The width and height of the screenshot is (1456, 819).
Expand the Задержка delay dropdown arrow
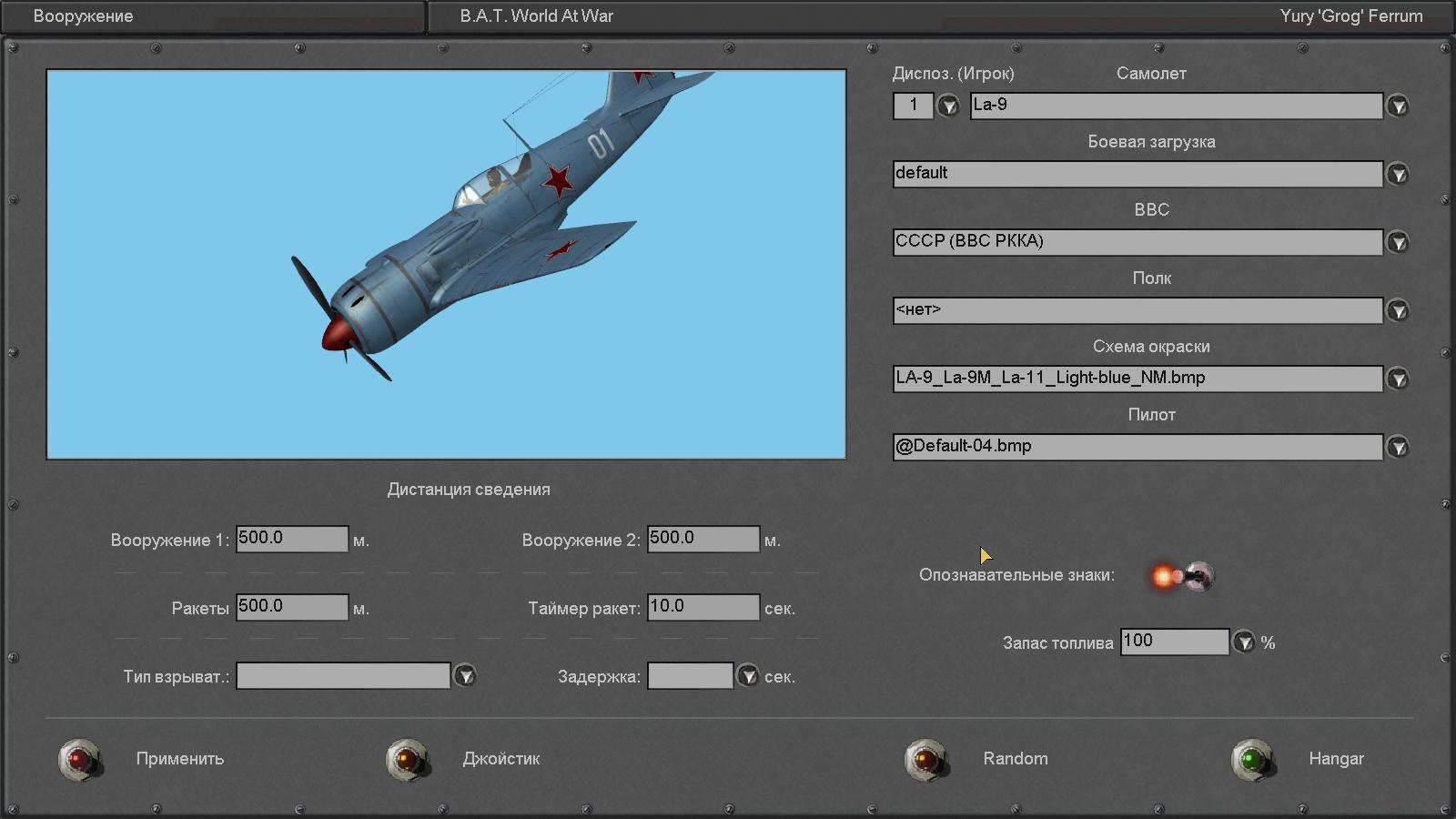(x=747, y=676)
